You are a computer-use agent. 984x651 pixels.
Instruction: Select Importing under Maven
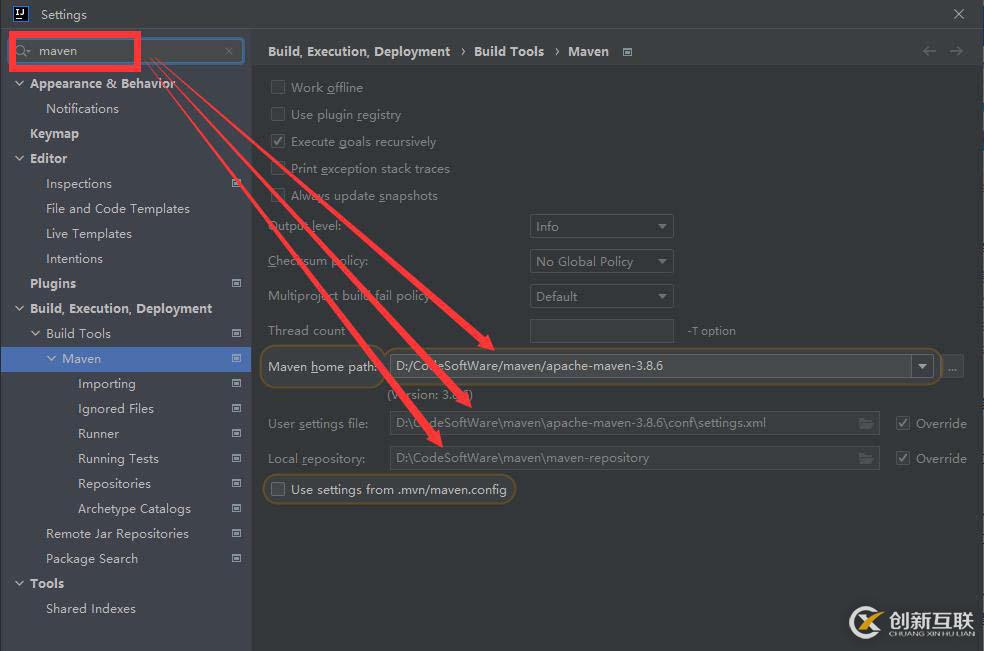[106, 384]
